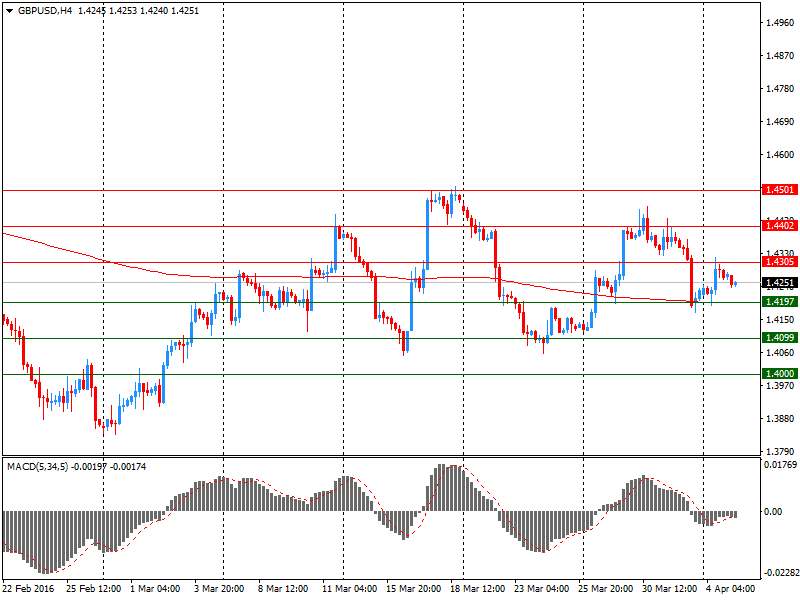Select the 1.4000 support level label

(x=780, y=373)
